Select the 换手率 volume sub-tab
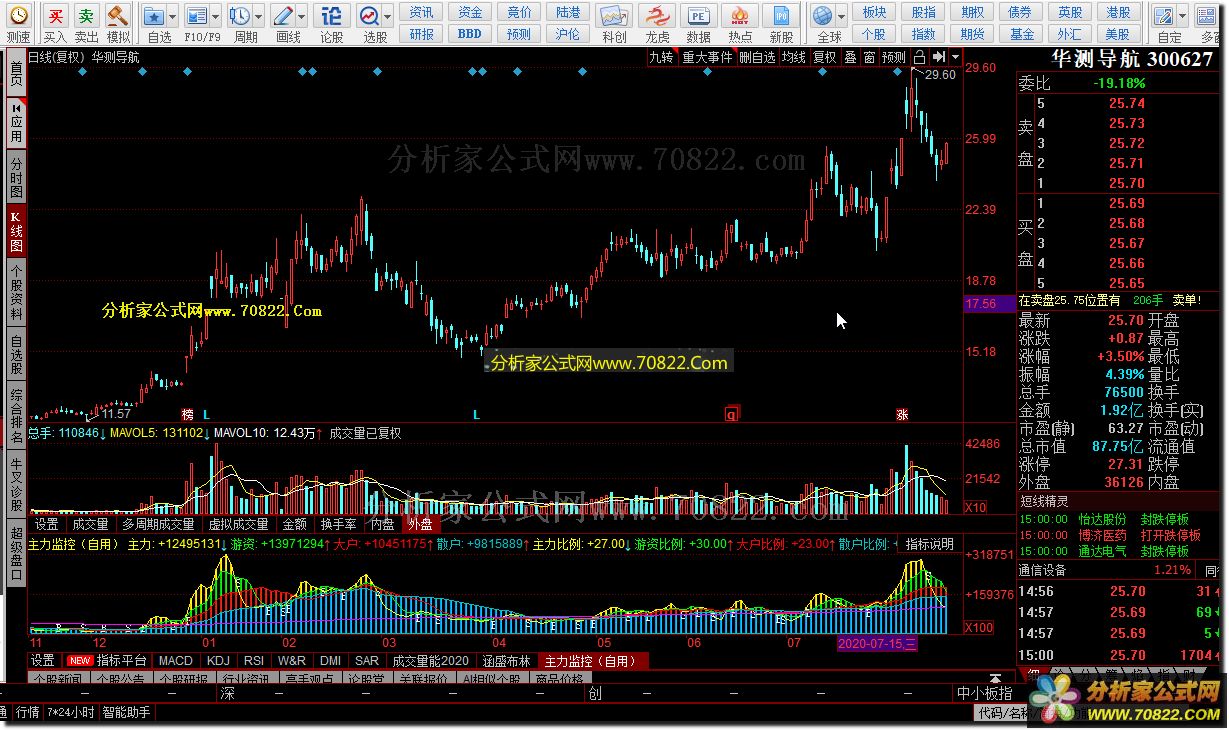Viewport: 1229px width, 730px height. pos(338,524)
